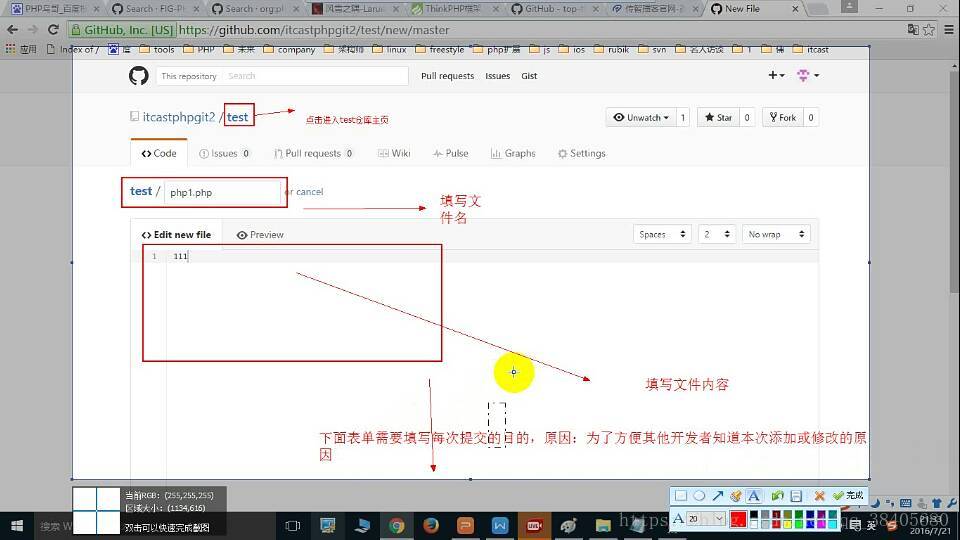Switch to the Wiki tab
Image resolution: width=960 pixels, height=540 pixels.
tap(394, 153)
